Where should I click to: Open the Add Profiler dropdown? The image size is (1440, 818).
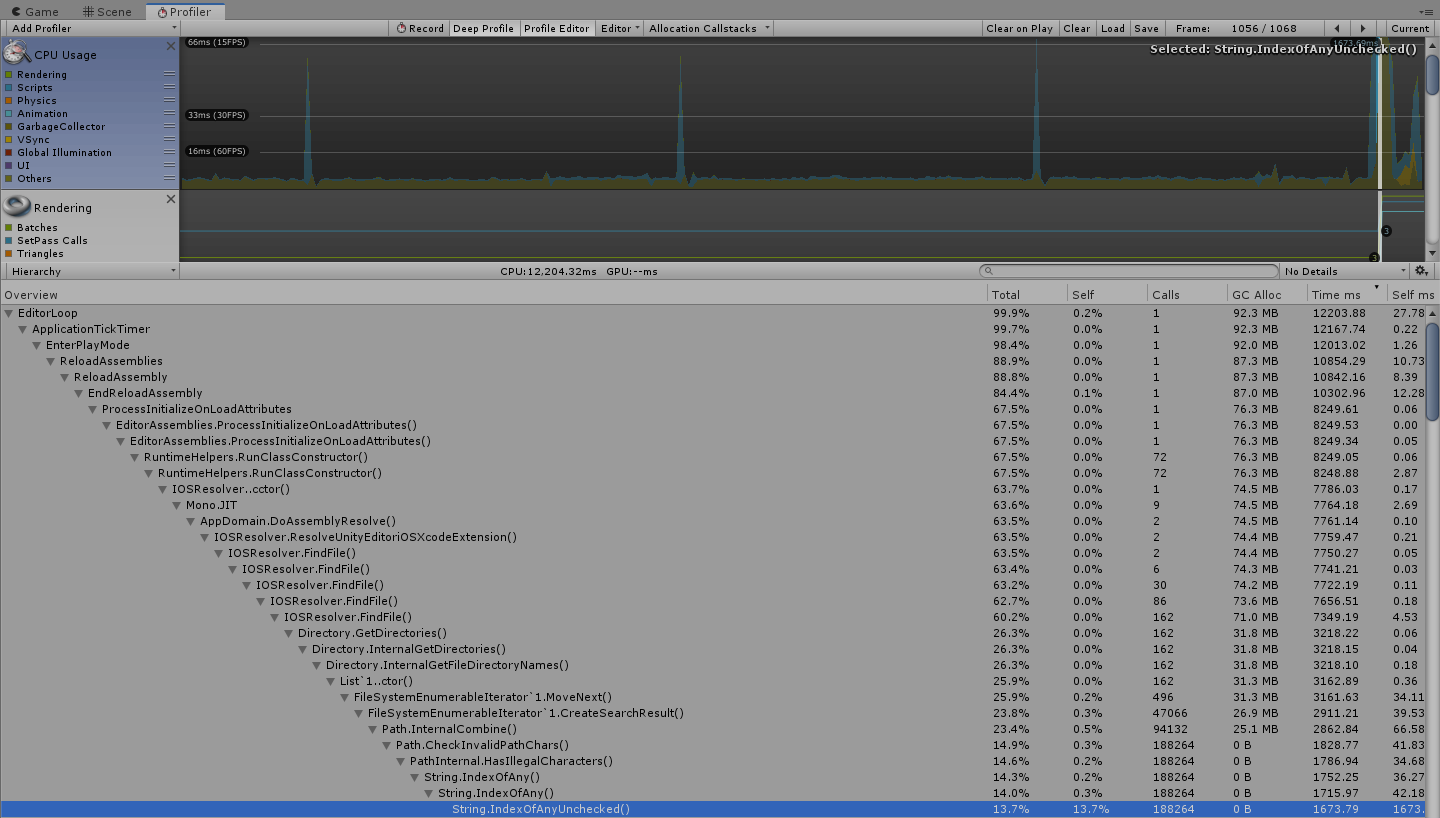pos(90,28)
